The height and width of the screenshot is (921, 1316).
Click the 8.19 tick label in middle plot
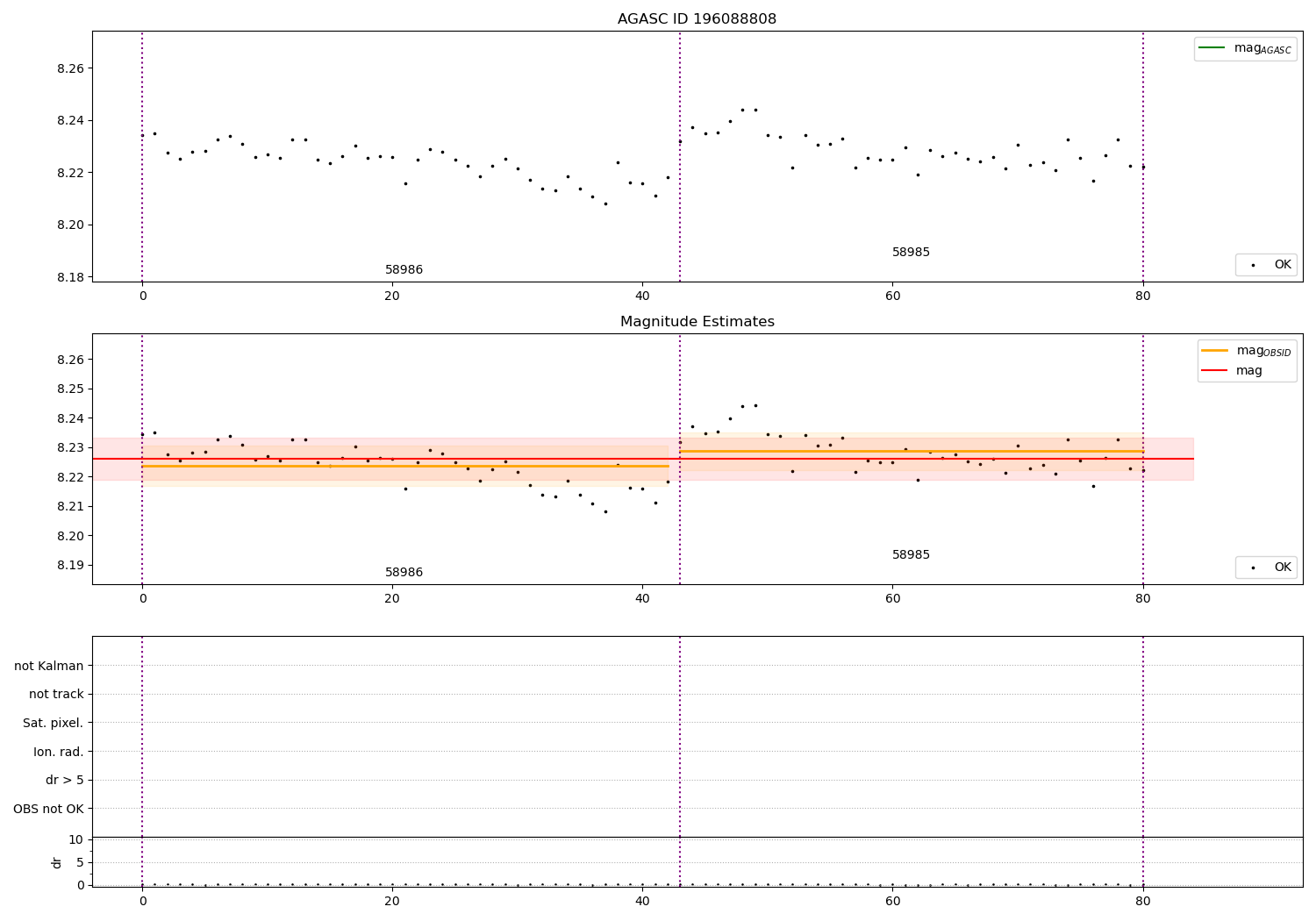click(70, 566)
